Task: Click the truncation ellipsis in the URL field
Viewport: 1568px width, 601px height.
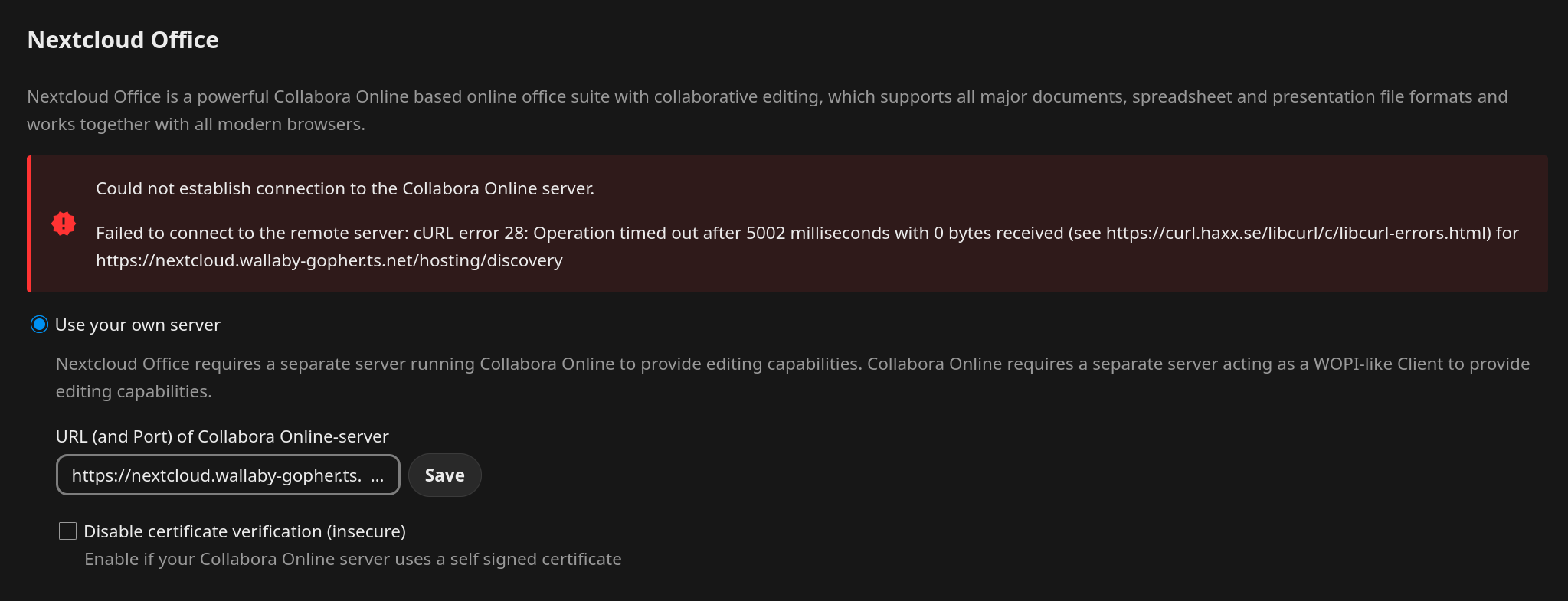Action: tap(377, 476)
